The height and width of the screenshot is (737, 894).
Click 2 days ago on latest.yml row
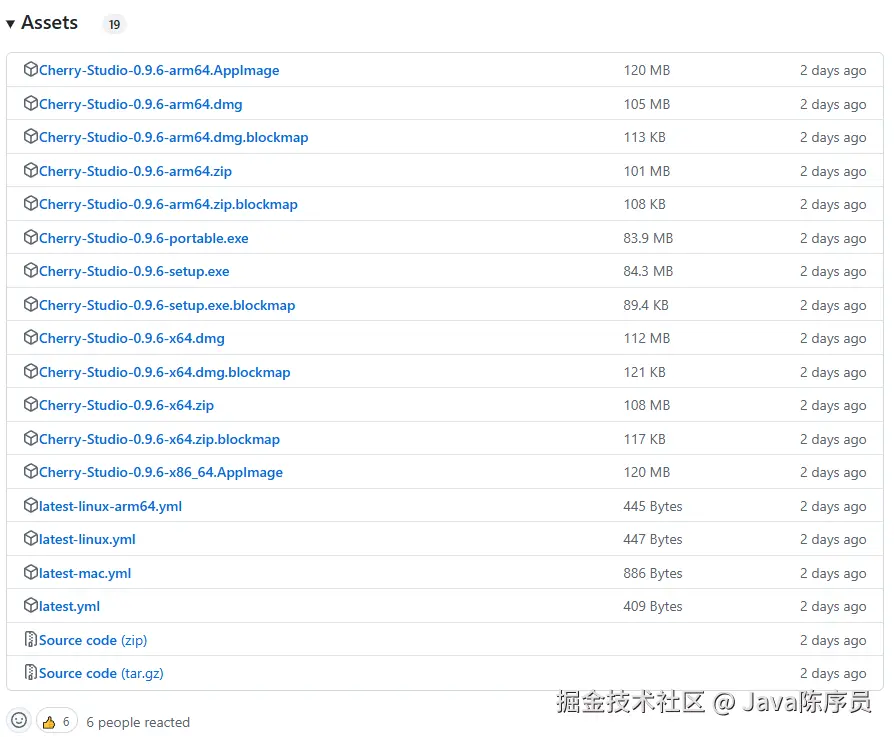point(832,606)
